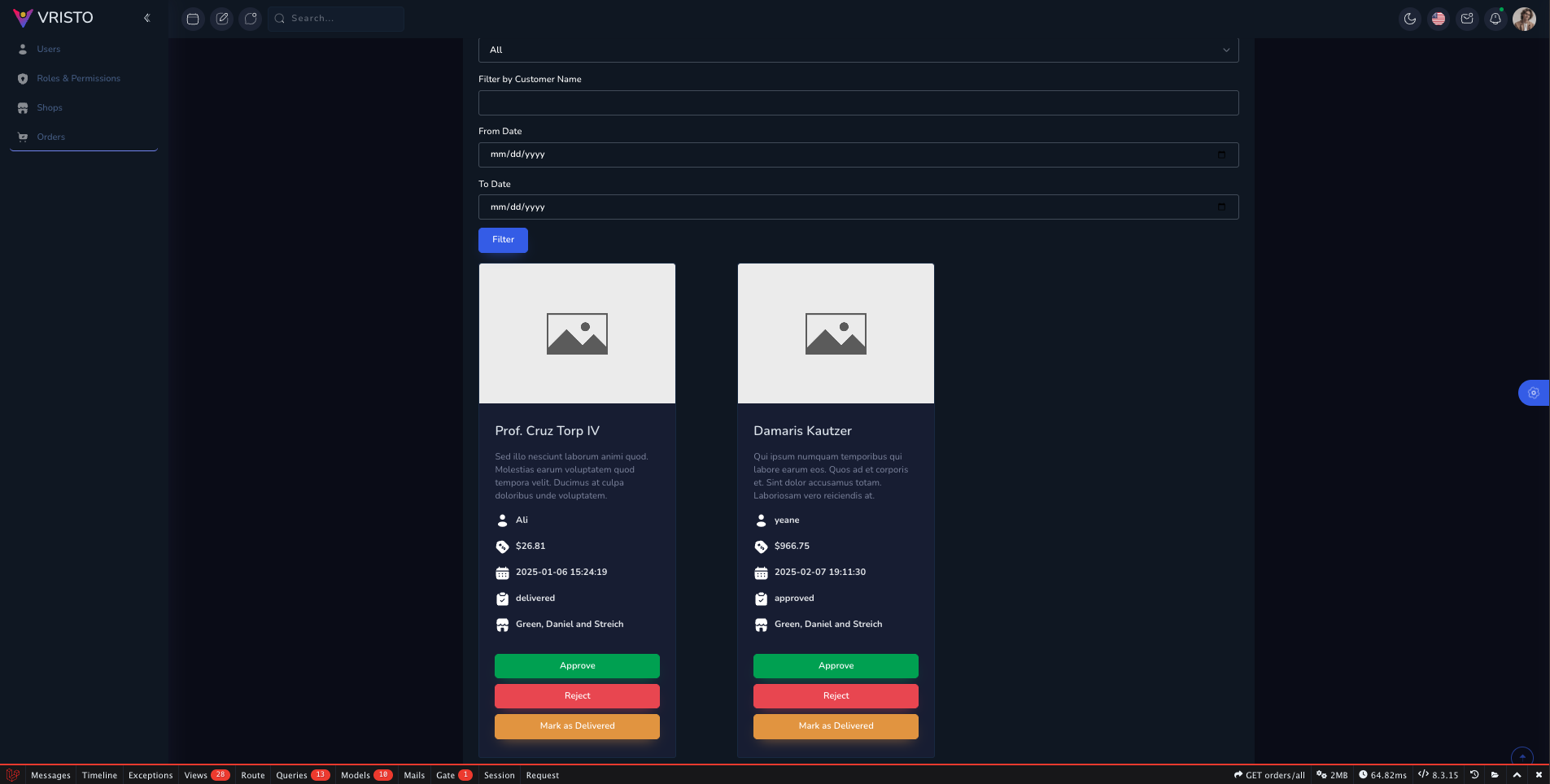
Task: Click the customer icon beside yeane
Action: point(761,520)
